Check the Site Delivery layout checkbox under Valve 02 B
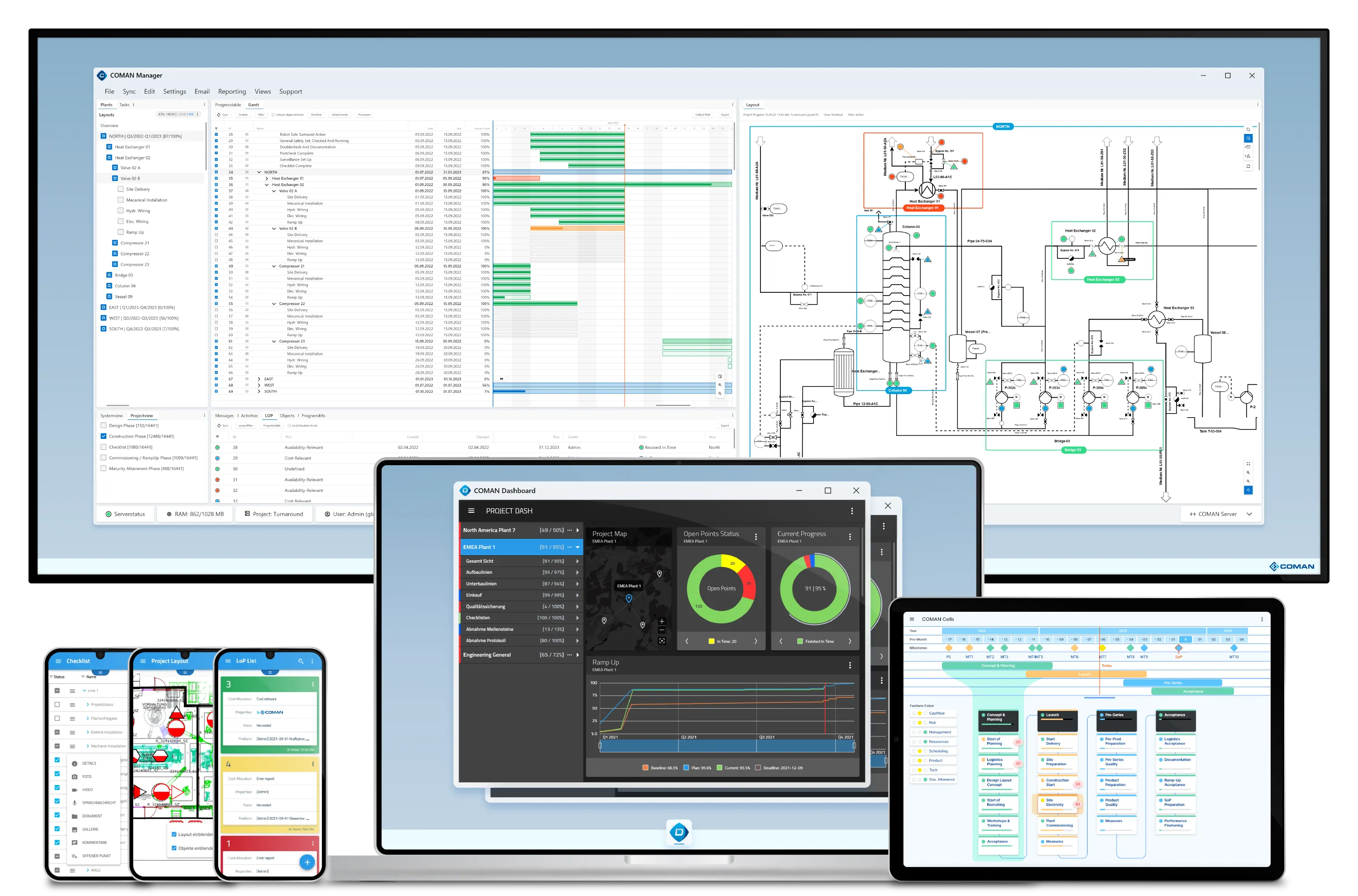Viewport: 1358px width, 896px height. point(120,189)
